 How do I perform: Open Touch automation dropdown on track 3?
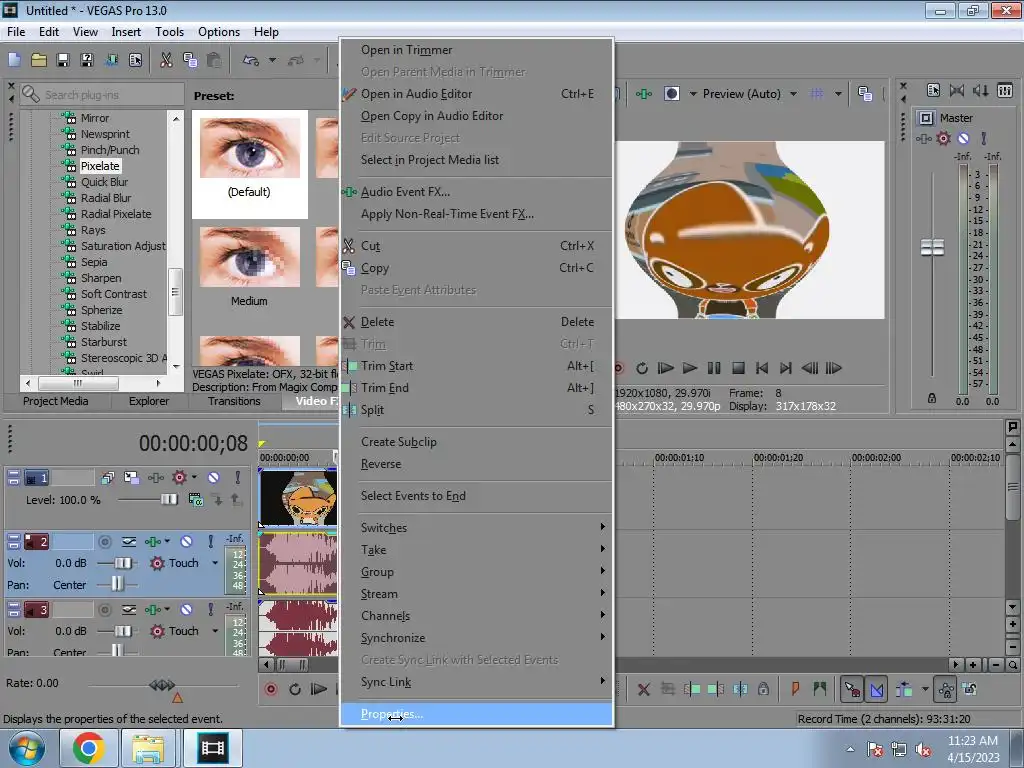pyautogui.click(x=215, y=631)
